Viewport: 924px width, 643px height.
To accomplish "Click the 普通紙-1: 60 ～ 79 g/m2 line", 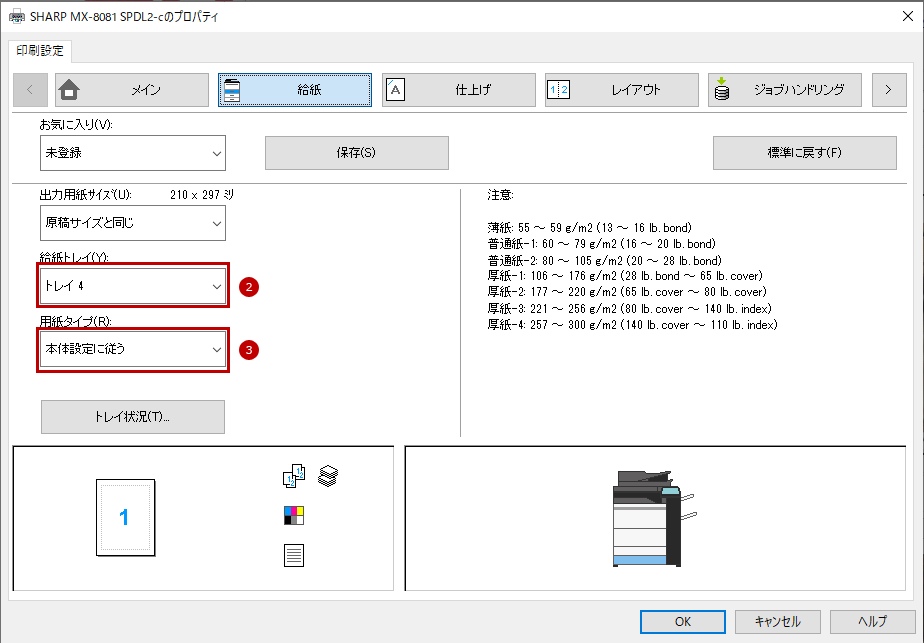I will [x=602, y=243].
